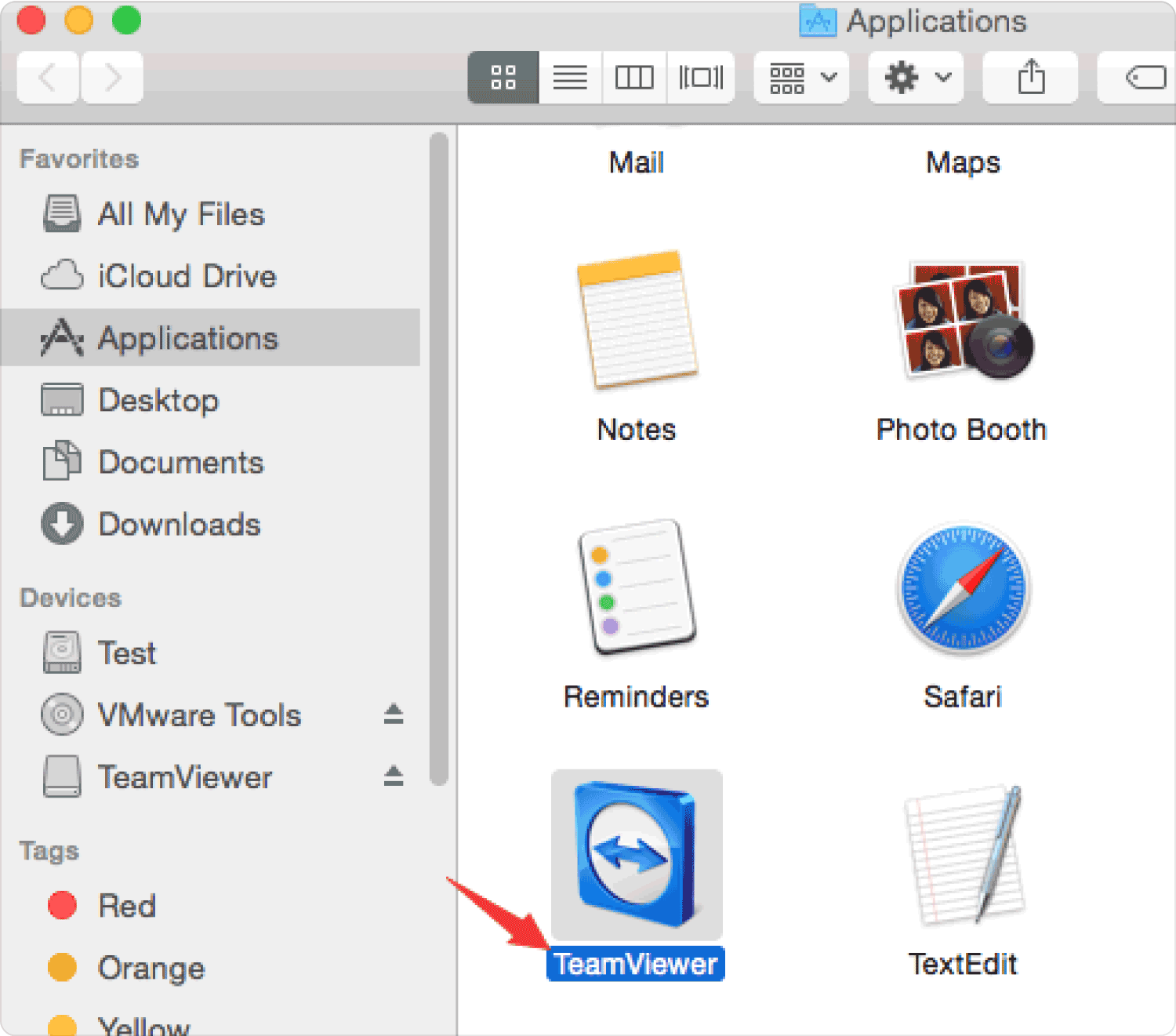Go forward with the forward arrow
Screen dimensions: 1176x1036
point(112,78)
